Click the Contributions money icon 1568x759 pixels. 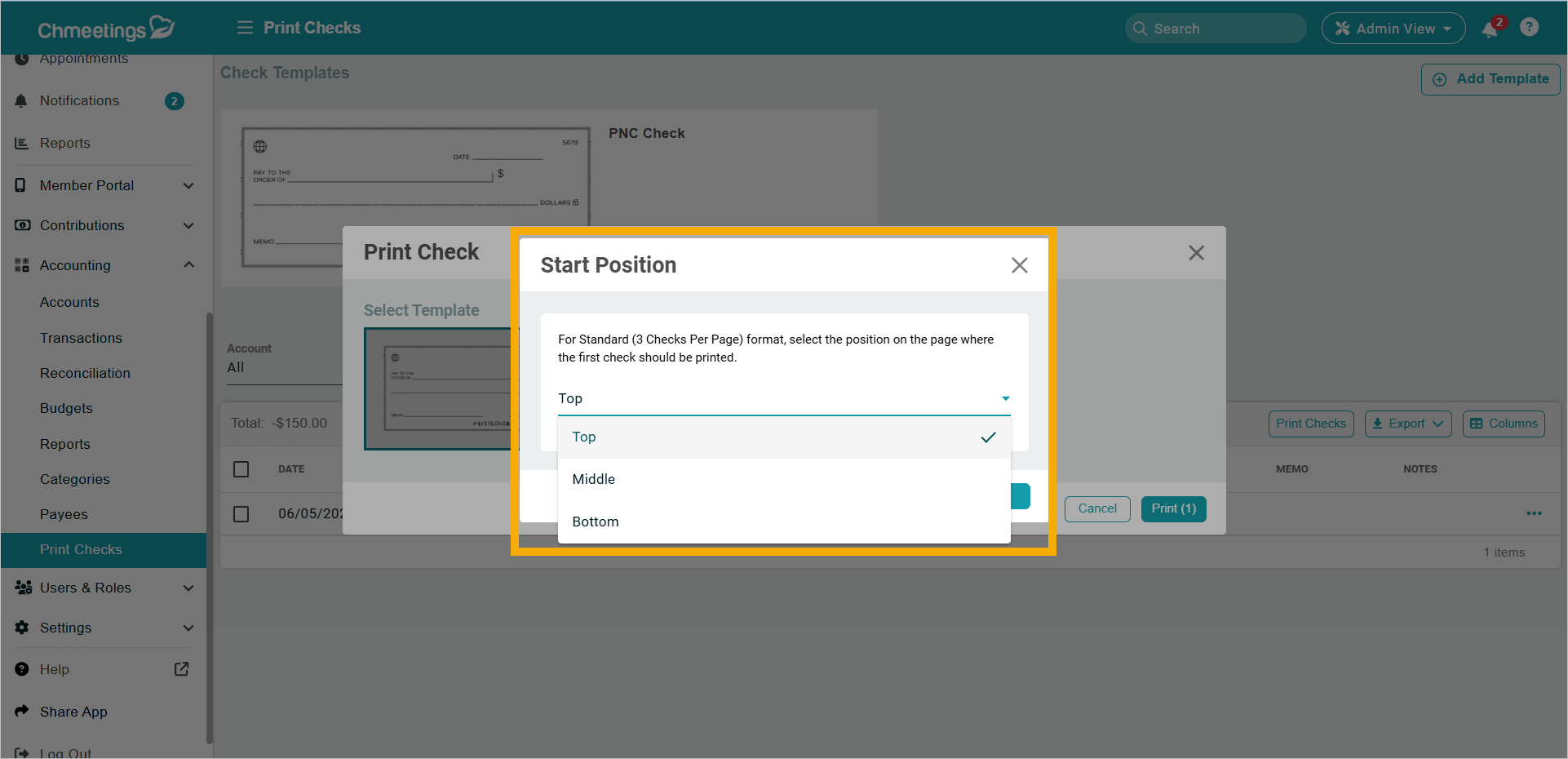click(22, 225)
